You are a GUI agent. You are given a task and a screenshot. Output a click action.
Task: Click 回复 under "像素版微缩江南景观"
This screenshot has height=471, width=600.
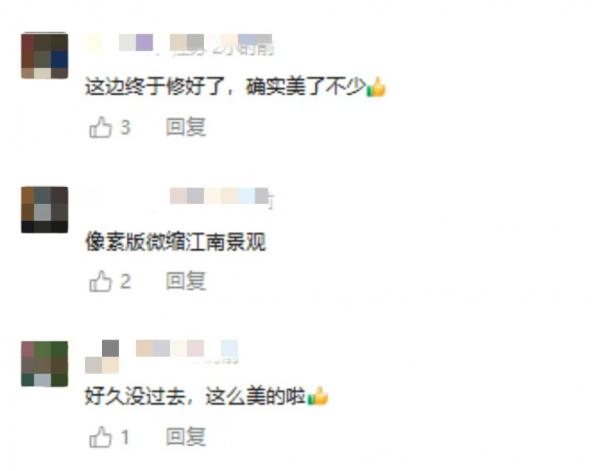(186, 281)
